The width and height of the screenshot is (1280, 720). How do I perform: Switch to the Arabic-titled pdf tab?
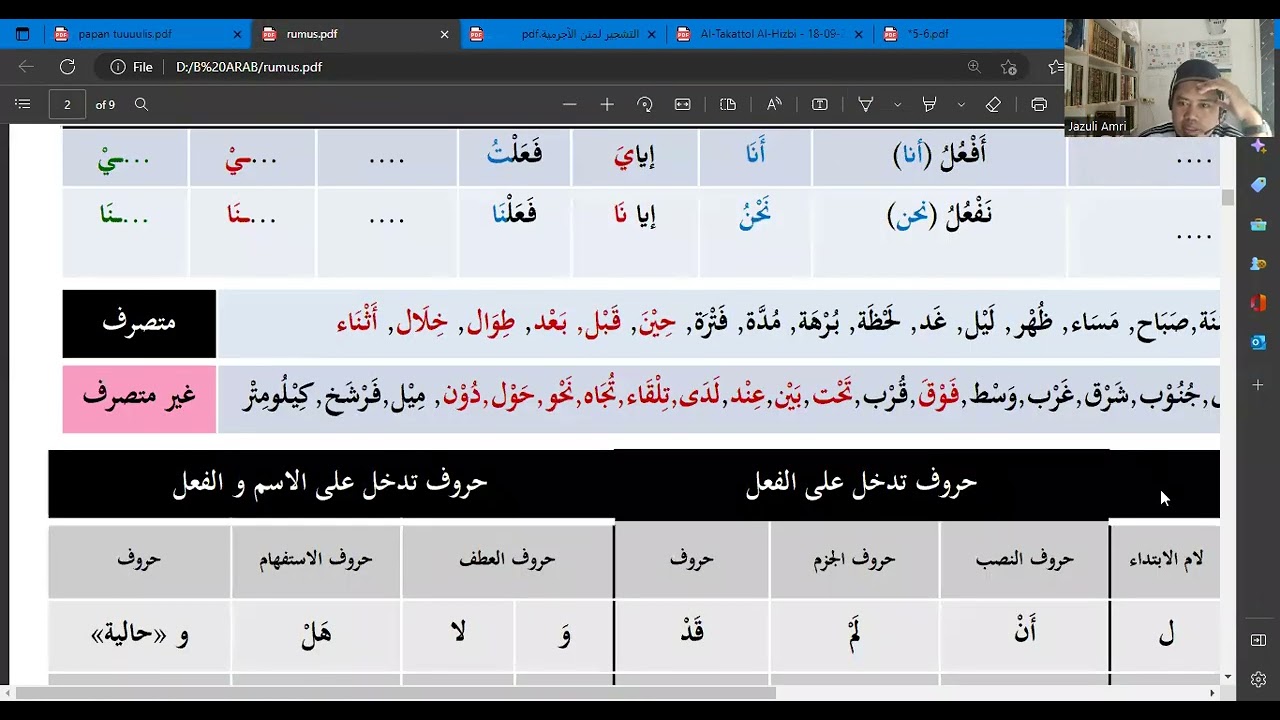[563, 34]
